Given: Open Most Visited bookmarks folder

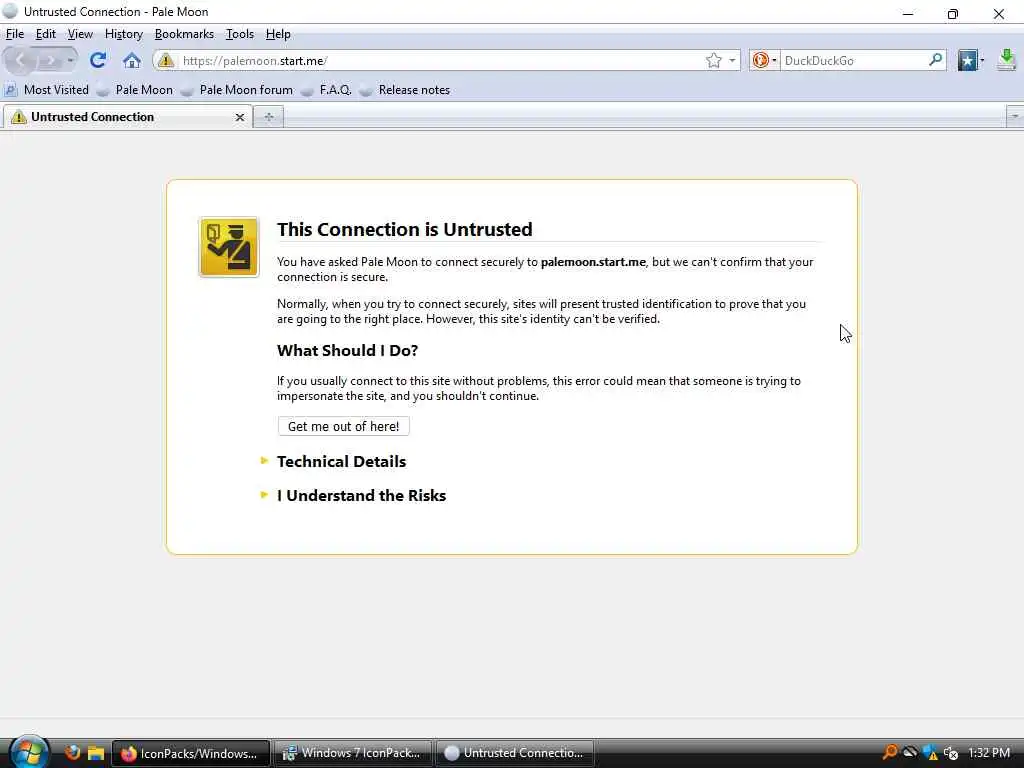Looking at the screenshot, I should [47, 90].
